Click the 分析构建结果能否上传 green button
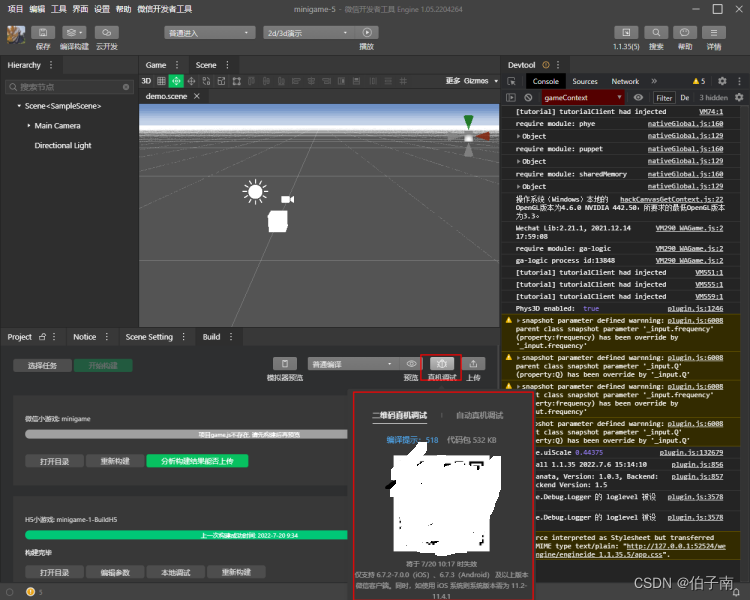Viewport: 750px width, 600px height. [x=197, y=461]
